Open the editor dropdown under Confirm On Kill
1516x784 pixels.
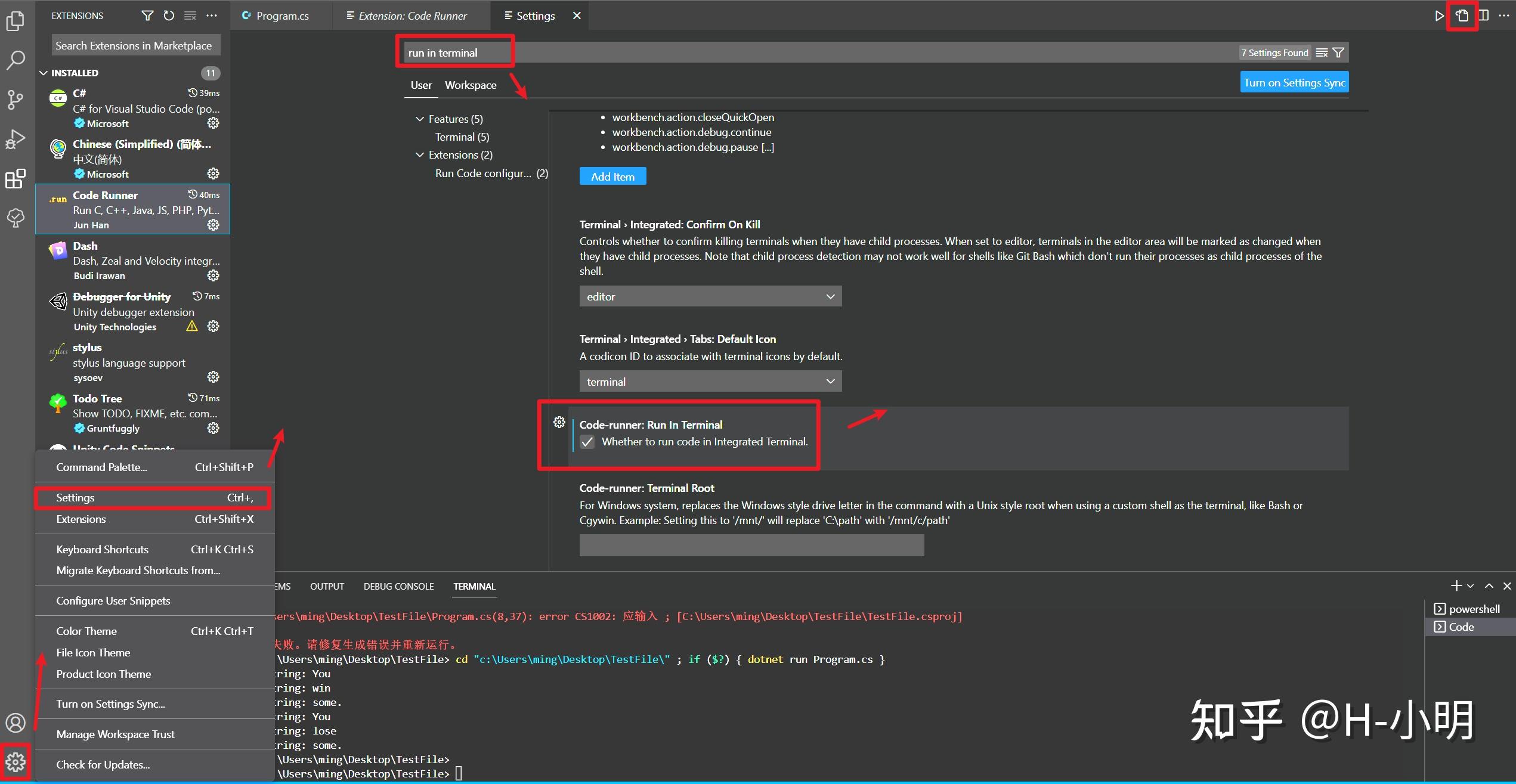(x=710, y=296)
